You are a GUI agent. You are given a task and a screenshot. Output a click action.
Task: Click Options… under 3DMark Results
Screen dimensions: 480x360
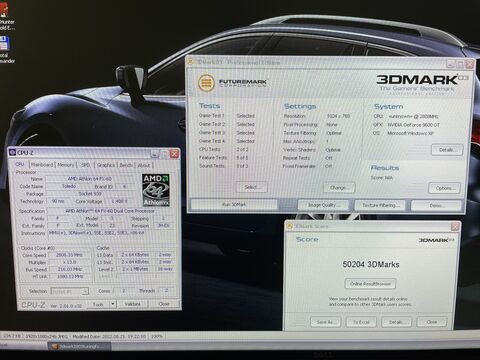click(x=444, y=188)
